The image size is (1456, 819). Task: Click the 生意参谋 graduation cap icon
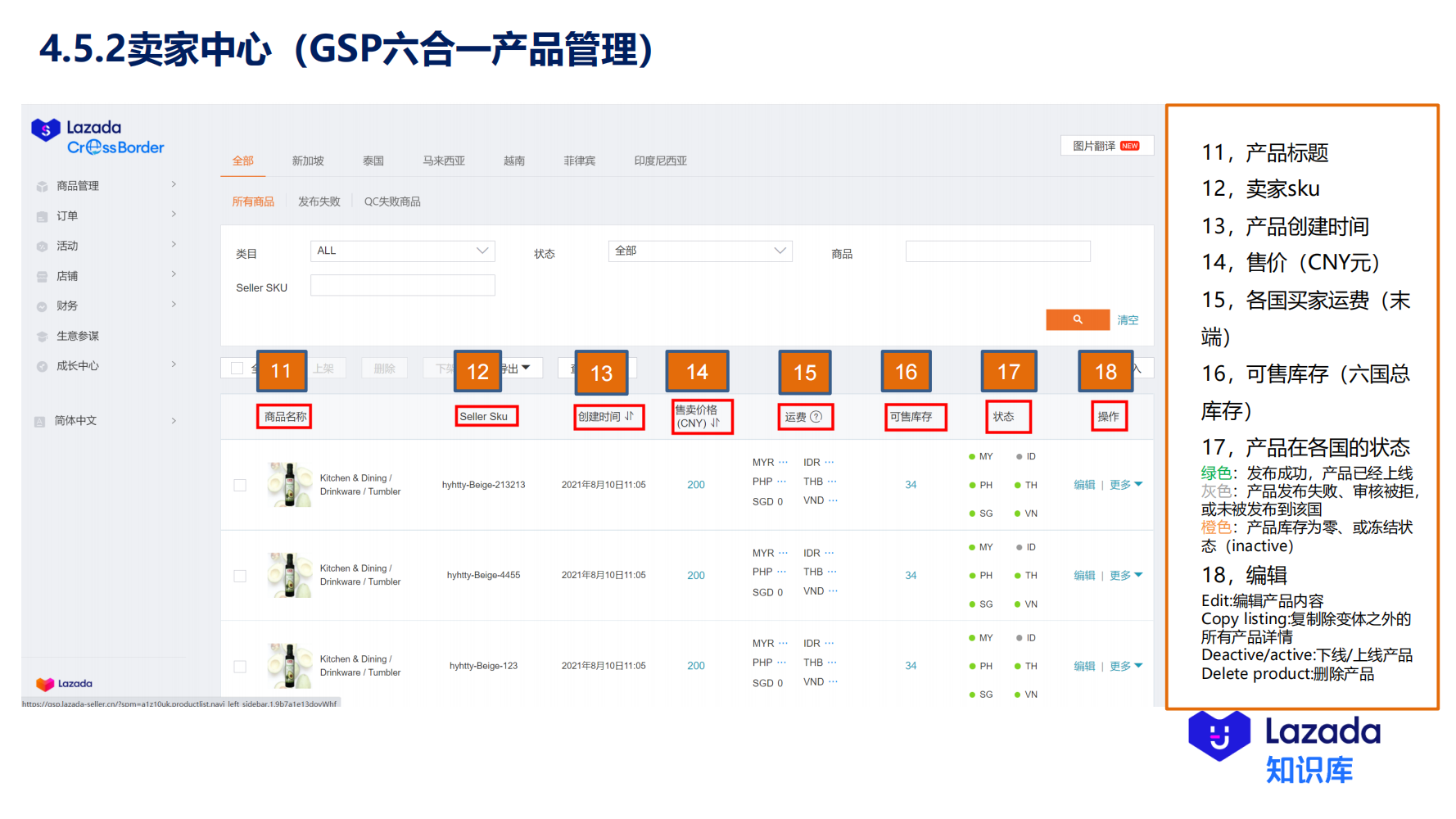[x=42, y=336]
